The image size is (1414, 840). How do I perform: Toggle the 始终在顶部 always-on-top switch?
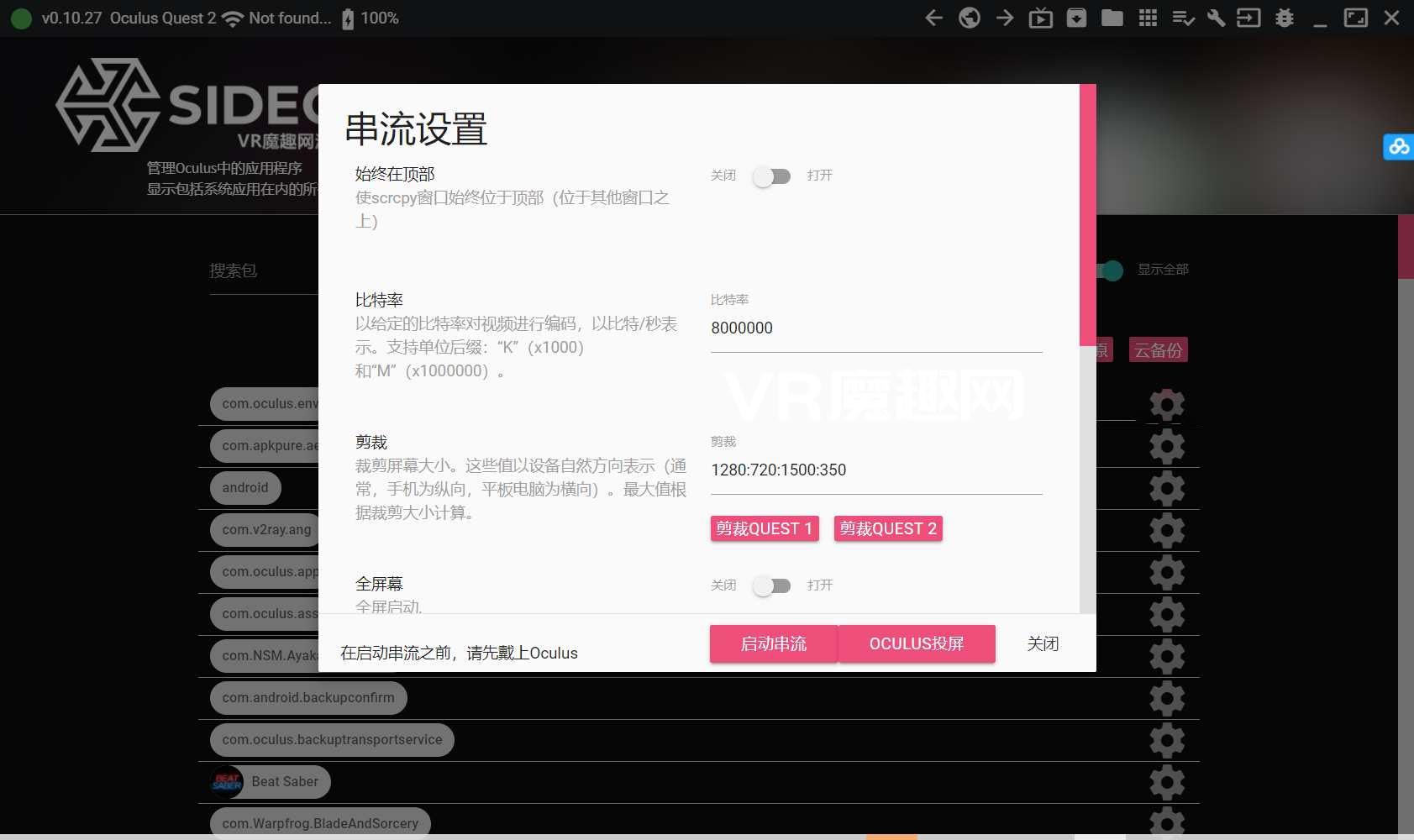coord(771,176)
